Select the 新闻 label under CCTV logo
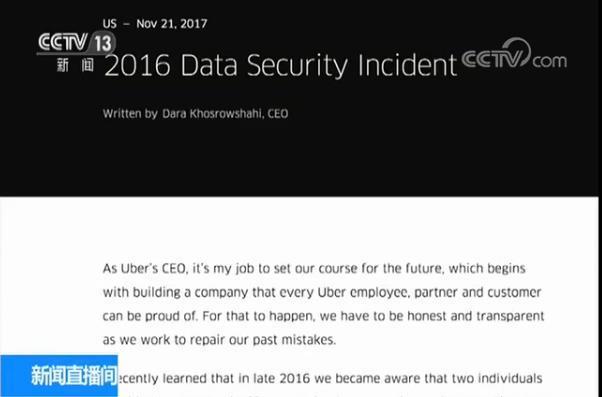Screen dimensions: 602x397 click(75, 65)
